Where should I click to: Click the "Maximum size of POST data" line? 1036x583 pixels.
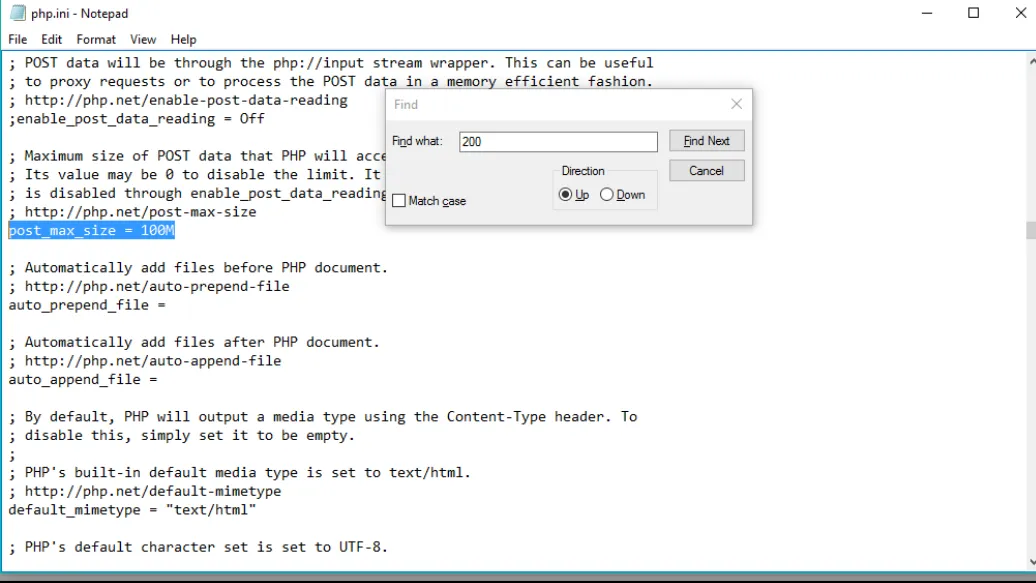(x=197, y=156)
